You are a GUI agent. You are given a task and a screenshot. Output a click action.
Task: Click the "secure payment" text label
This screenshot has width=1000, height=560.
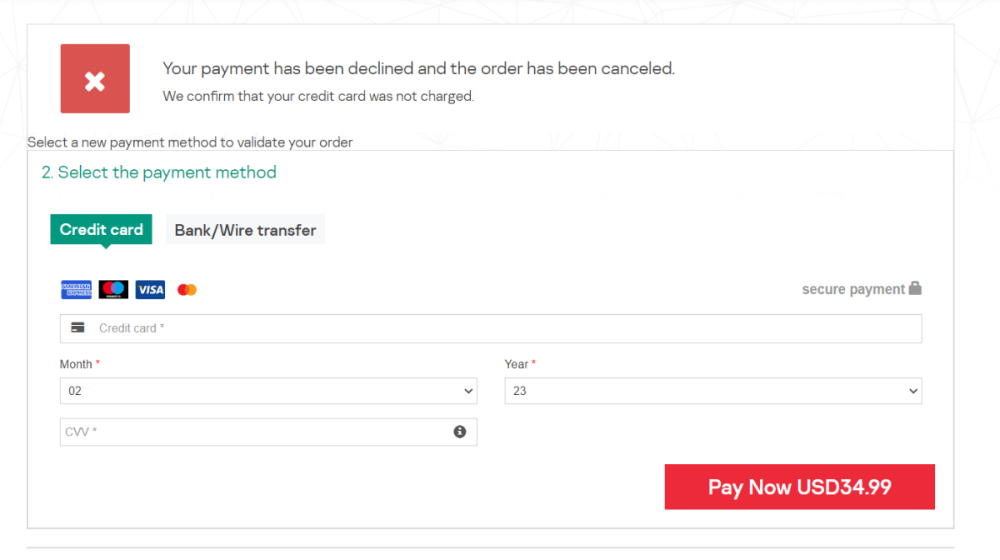(853, 289)
